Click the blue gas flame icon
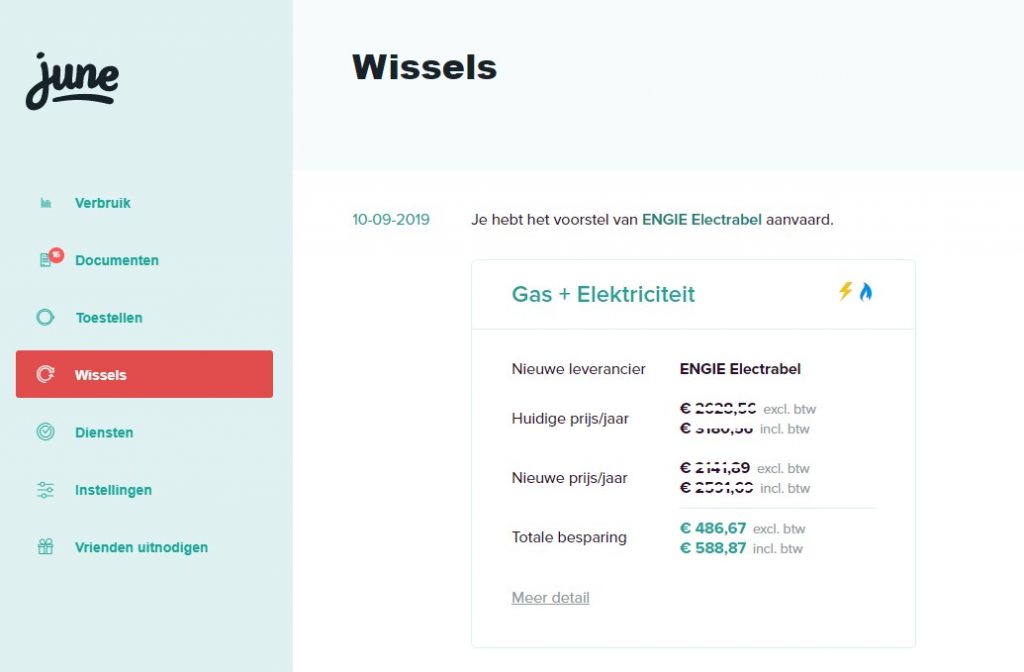The height and width of the screenshot is (672, 1024). pos(866,292)
